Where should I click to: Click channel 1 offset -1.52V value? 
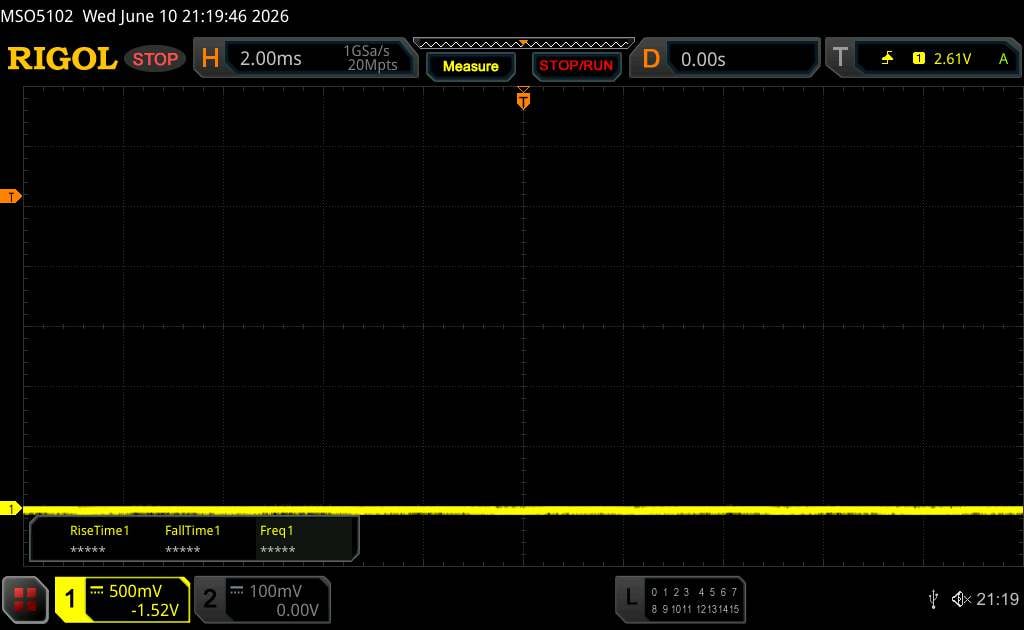click(155, 610)
